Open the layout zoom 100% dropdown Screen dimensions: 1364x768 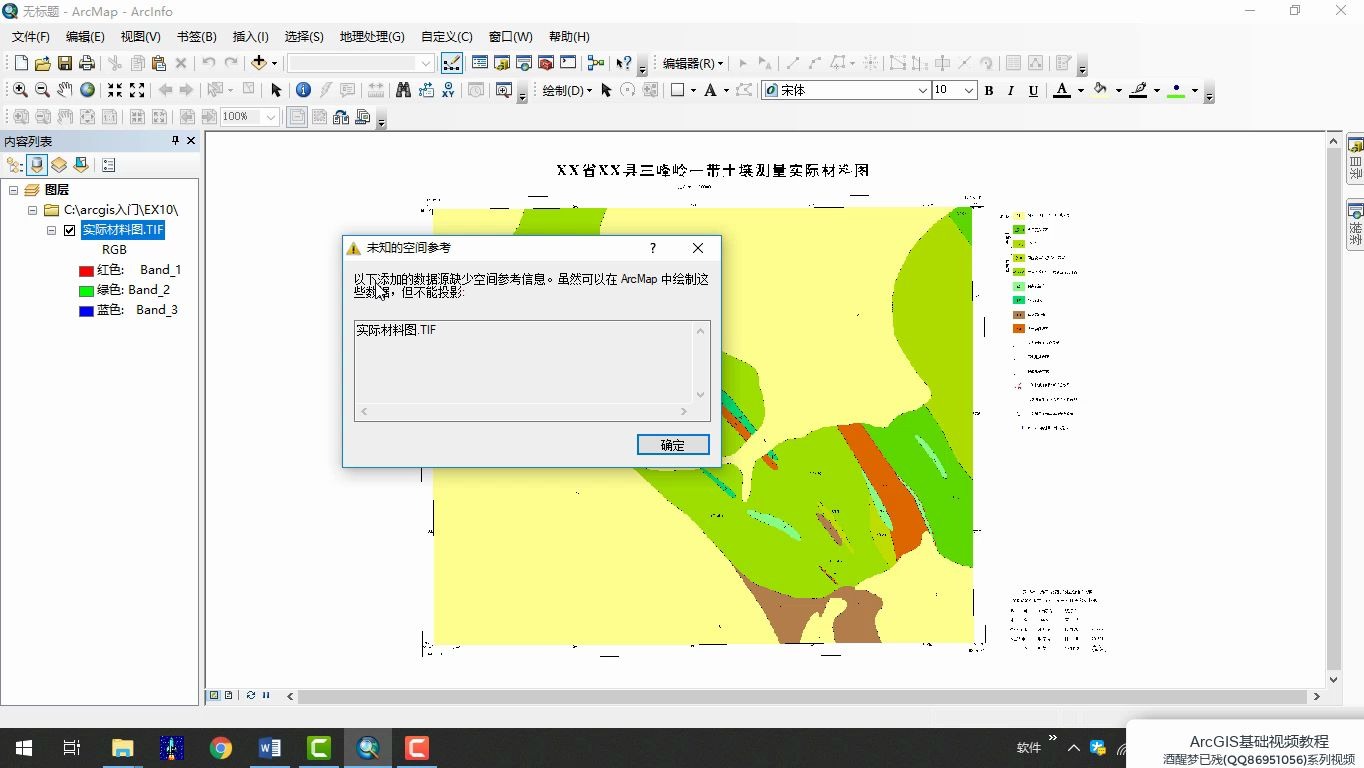click(271, 117)
